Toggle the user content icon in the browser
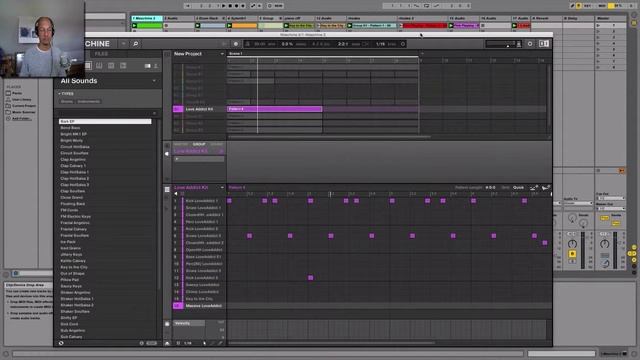The width and height of the screenshot is (640, 360). click(156, 66)
